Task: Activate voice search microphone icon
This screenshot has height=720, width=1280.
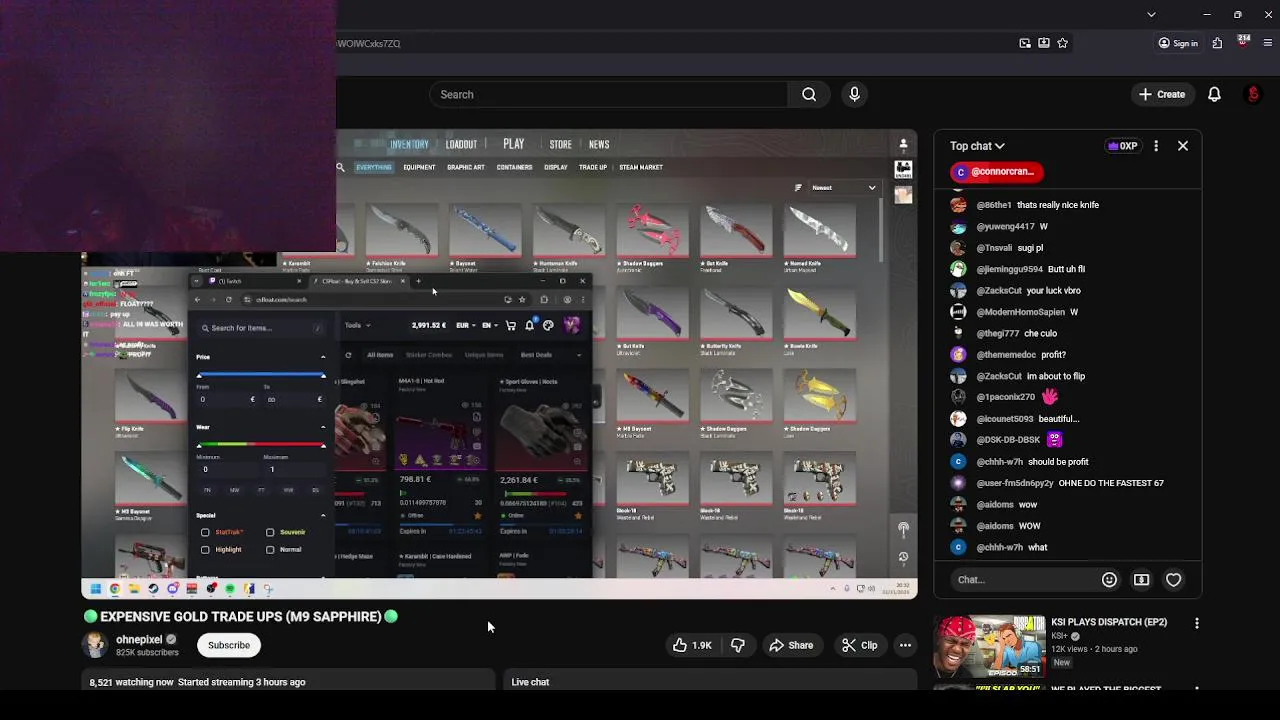Action: pos(854,95)
